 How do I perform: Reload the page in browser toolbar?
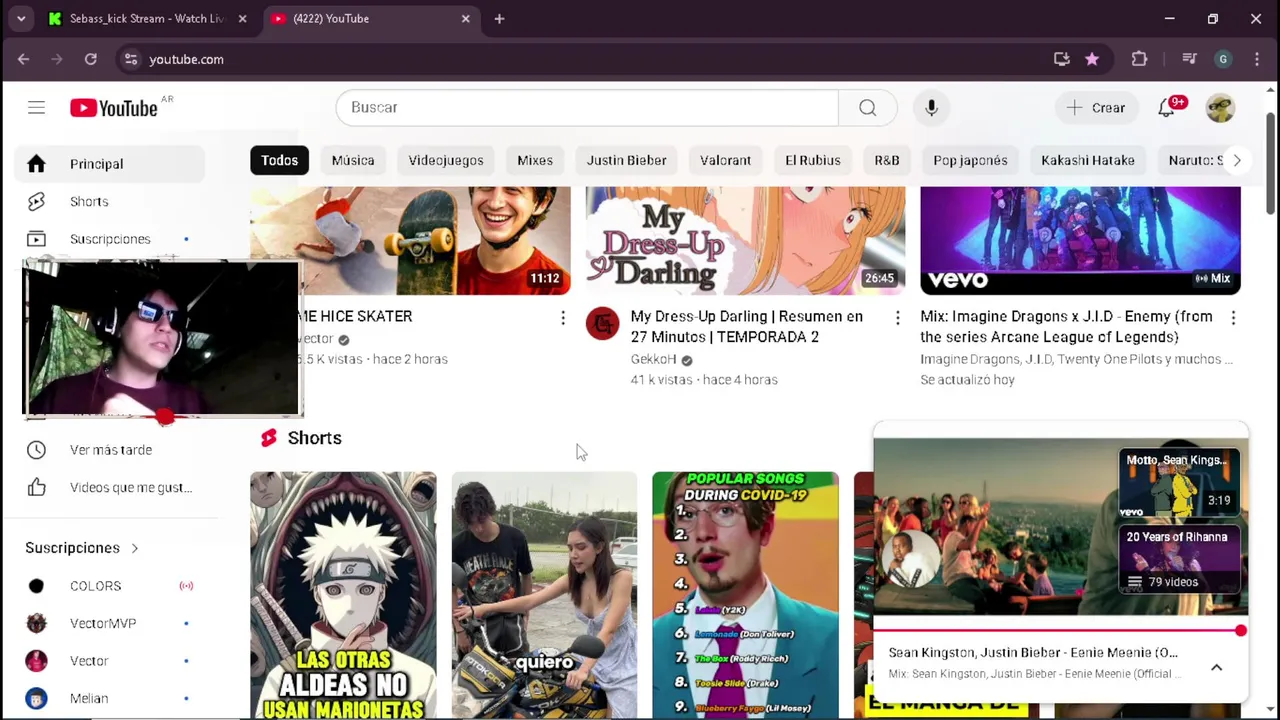click(x=90, y=59)
